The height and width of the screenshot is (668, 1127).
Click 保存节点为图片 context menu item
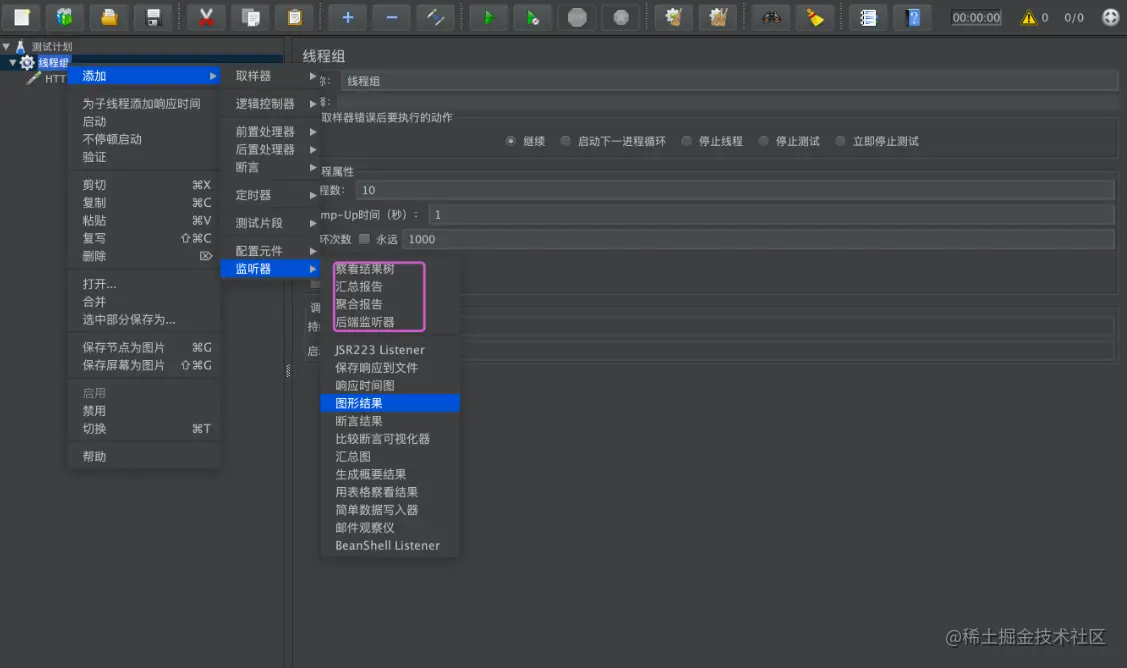[144, 347]
